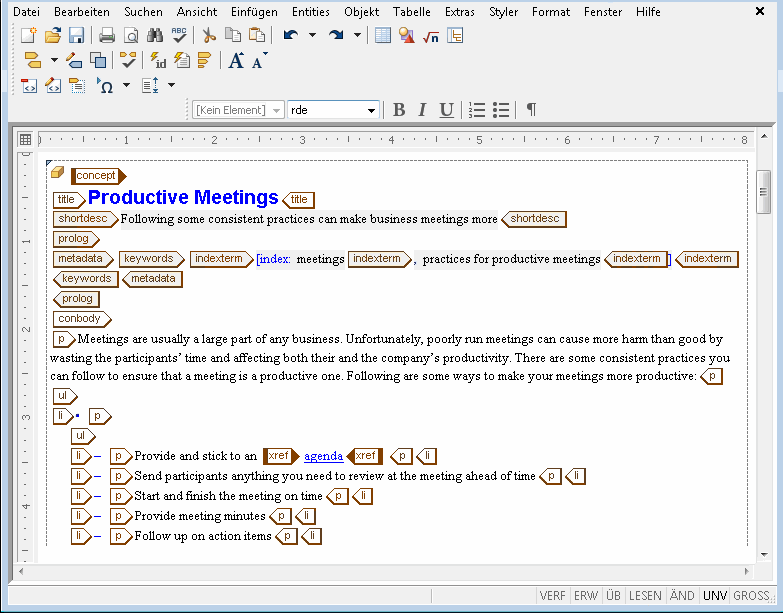Cut selection with the scissors icon
The width and height of the screenshot is (783, 613).
point(209,35)
